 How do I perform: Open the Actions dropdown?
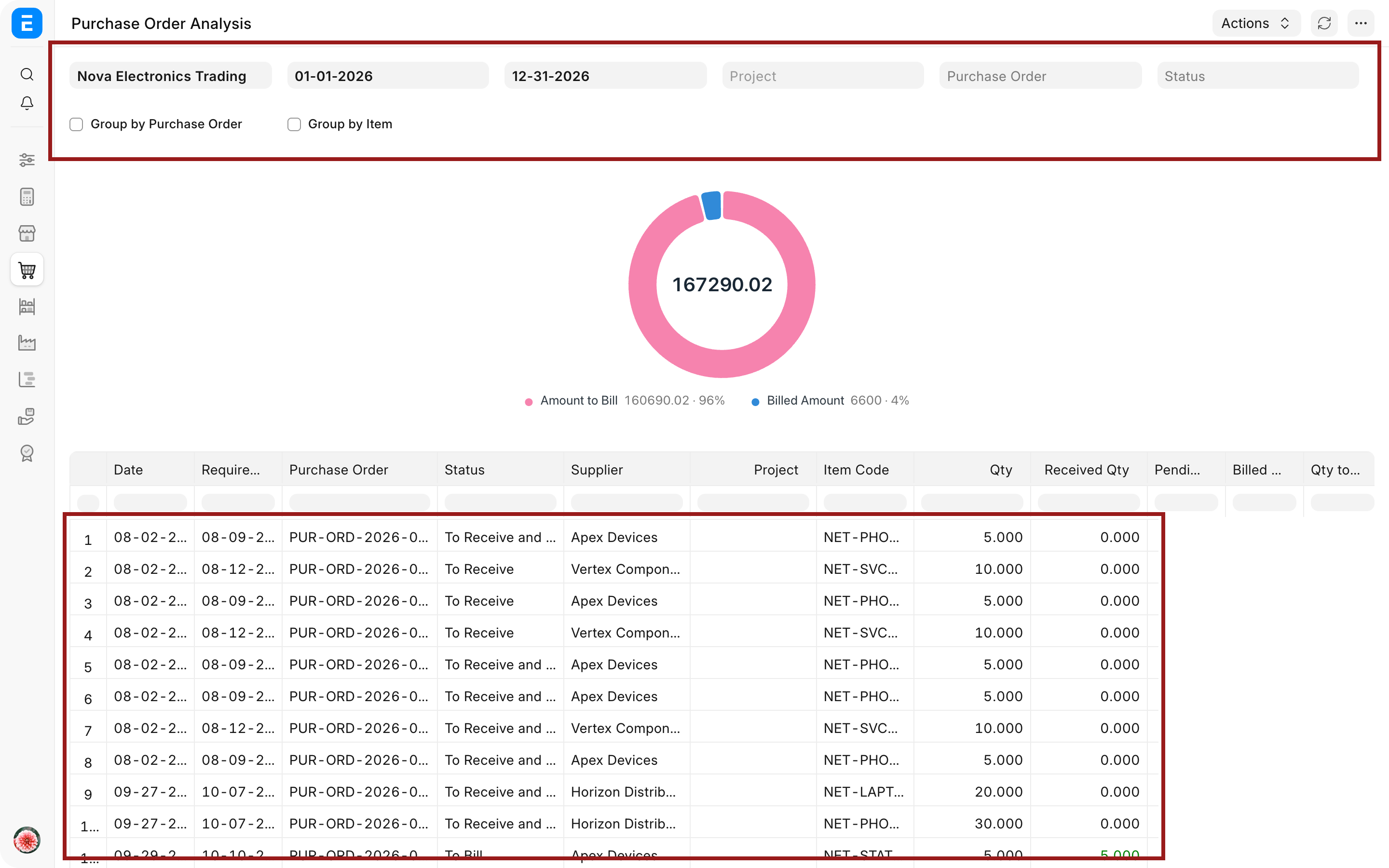1256,24
